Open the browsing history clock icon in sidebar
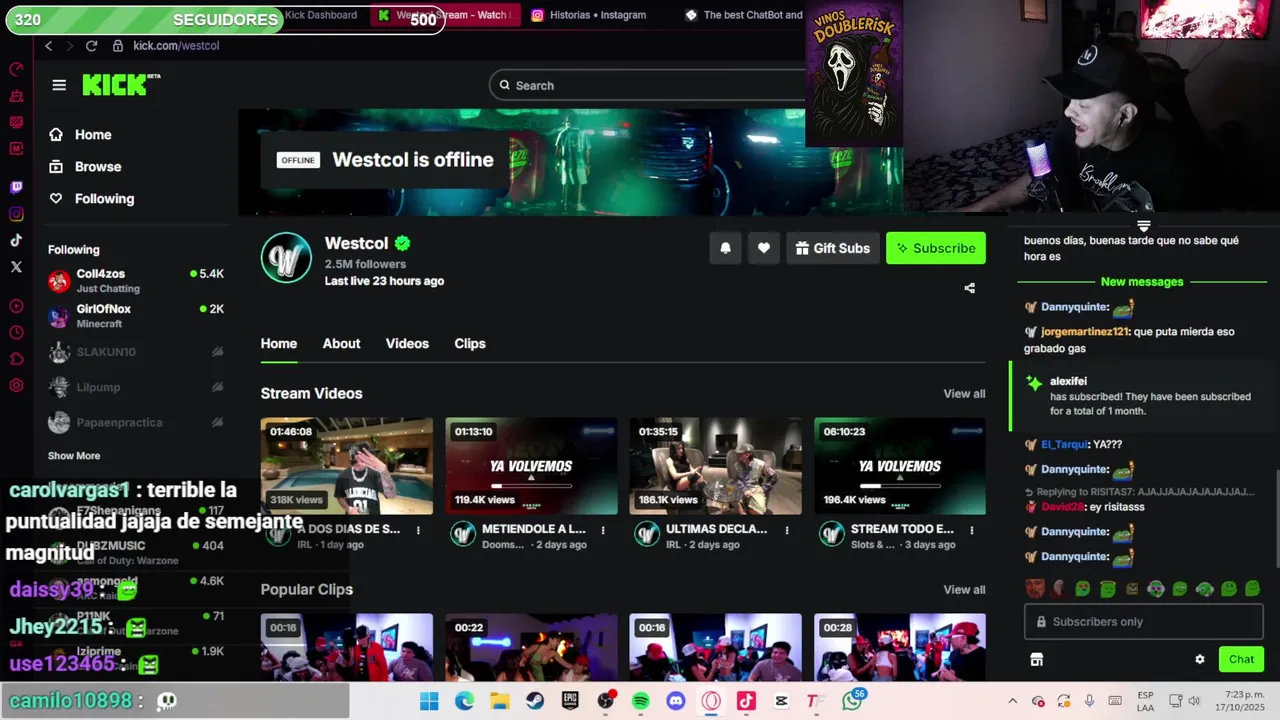The width and height of the screenshot is (1280, 720). [x=16, y=332]
